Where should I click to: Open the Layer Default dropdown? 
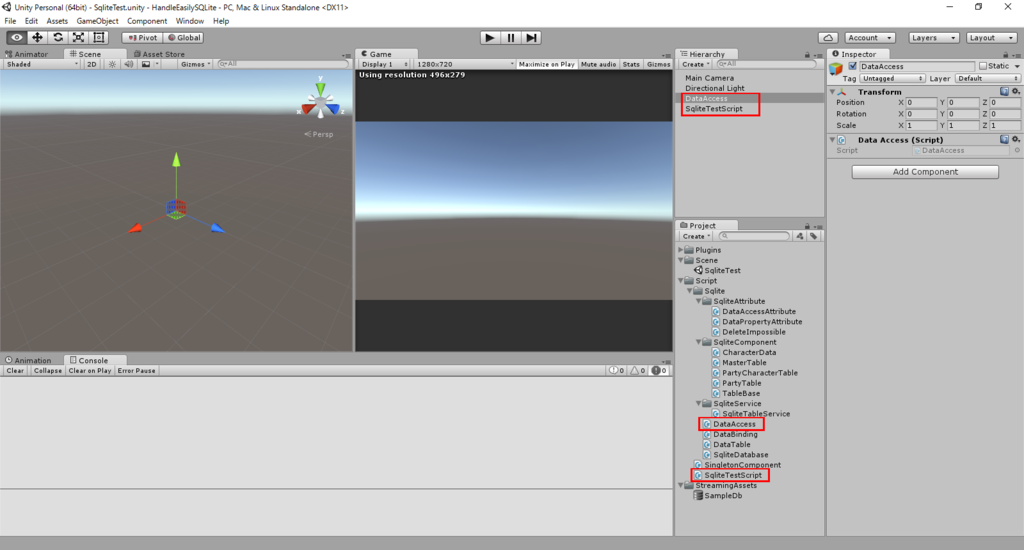click(987, 78)
